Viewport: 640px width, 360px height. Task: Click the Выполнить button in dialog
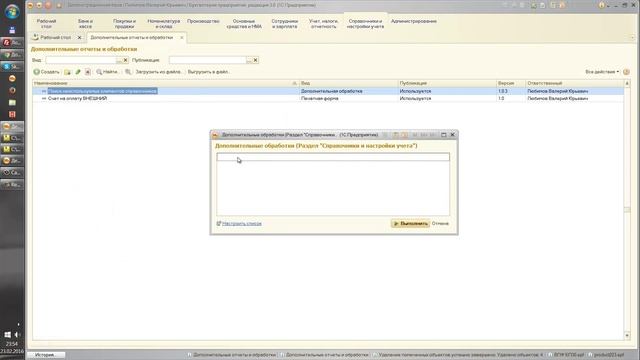[x=410, y=224]
